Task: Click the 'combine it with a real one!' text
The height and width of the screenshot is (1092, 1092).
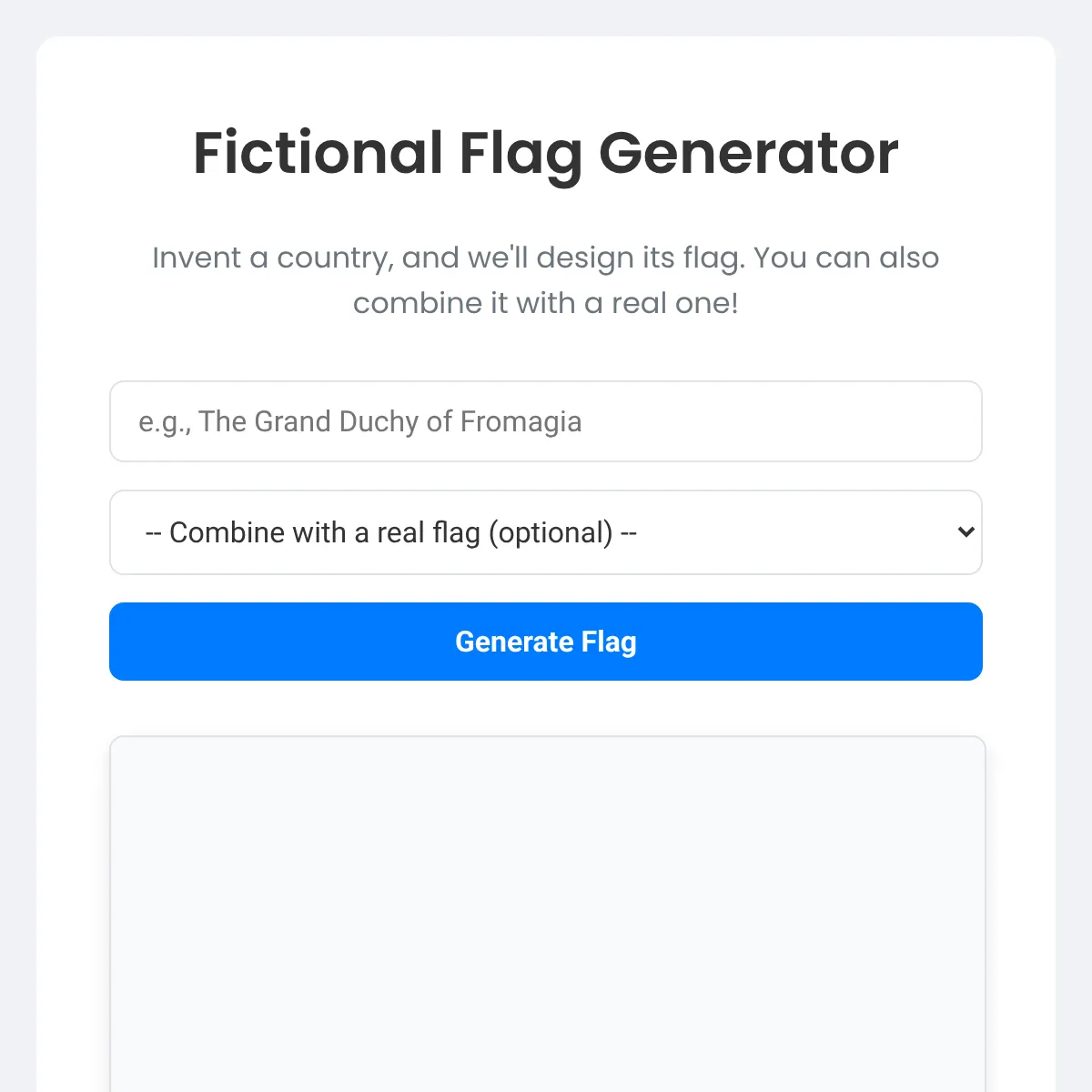Action: click(x=546, y=303)
